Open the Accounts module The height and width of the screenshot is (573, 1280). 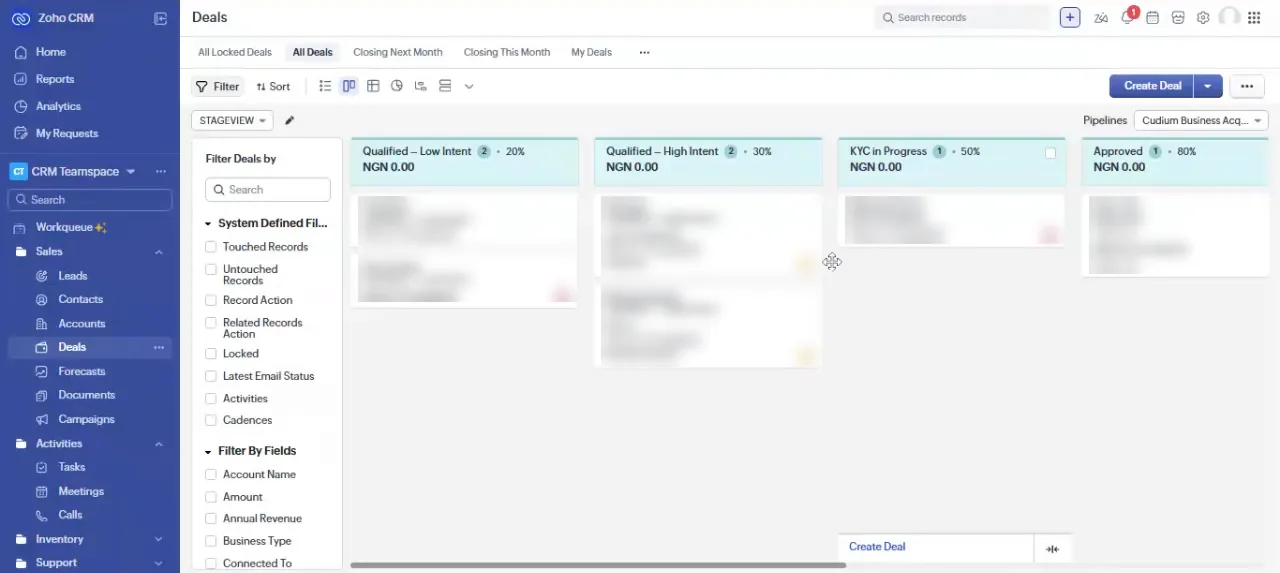coord(81,324)
